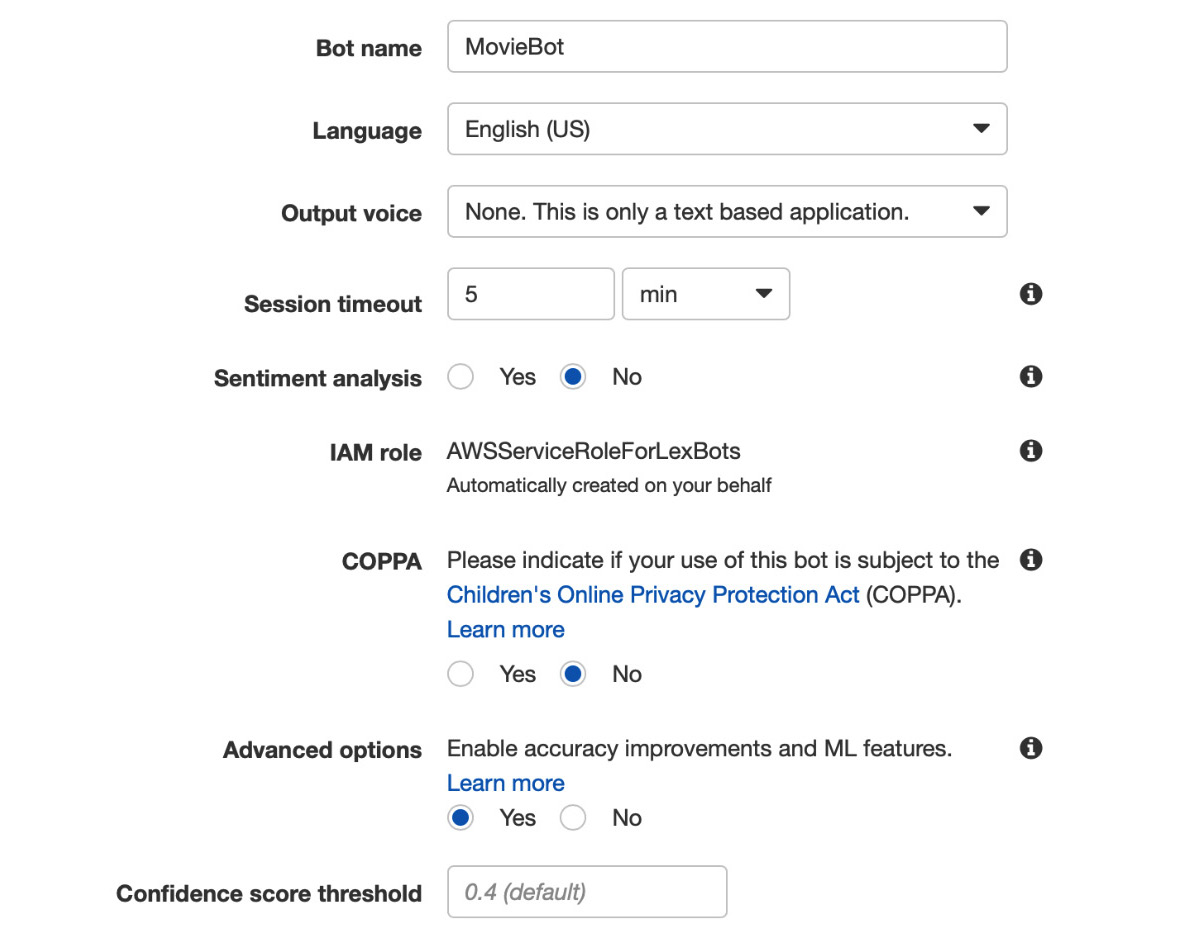Click the COPPA info icon
This screenshot has width=1185, height=938.
[x=1031, y=559]
